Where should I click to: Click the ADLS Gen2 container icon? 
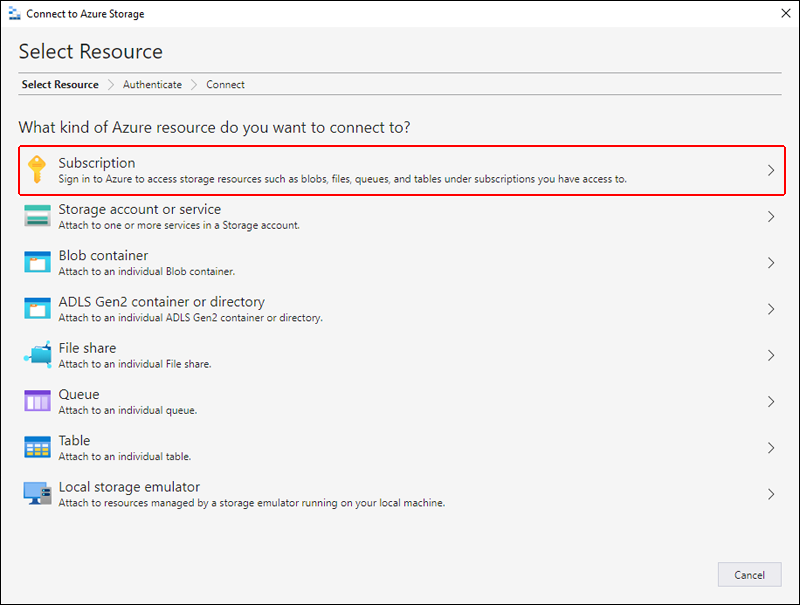coord(37,309)
